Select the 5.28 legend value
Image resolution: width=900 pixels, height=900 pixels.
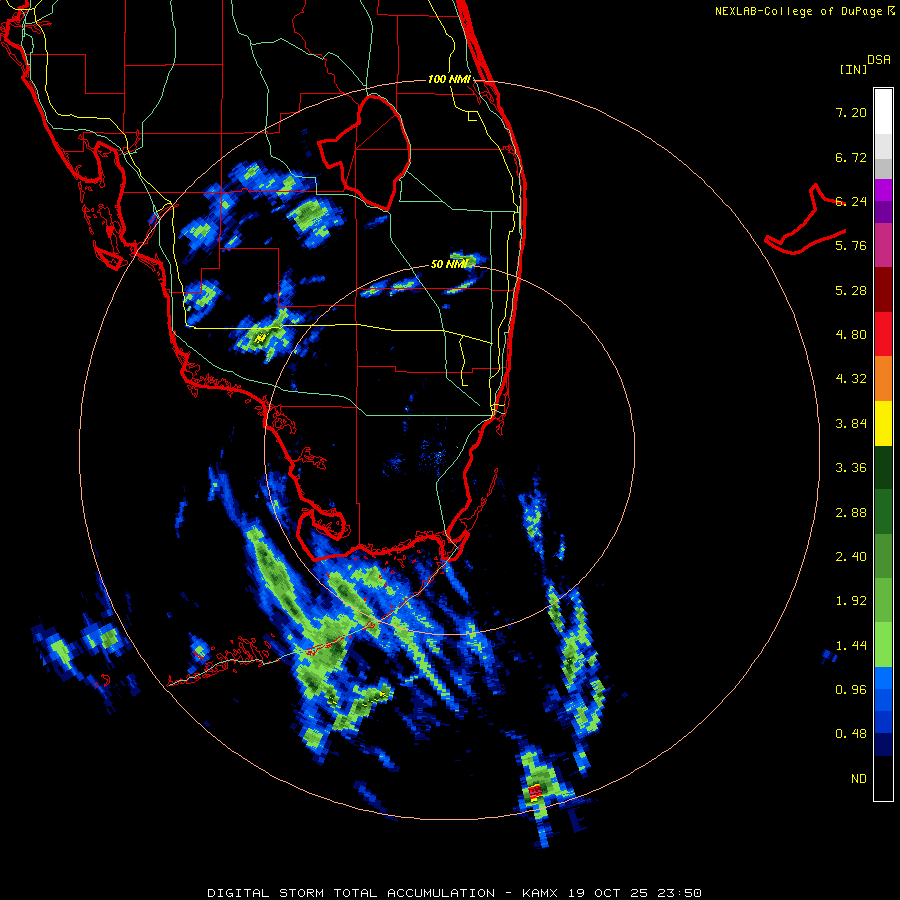coord(851,290)
